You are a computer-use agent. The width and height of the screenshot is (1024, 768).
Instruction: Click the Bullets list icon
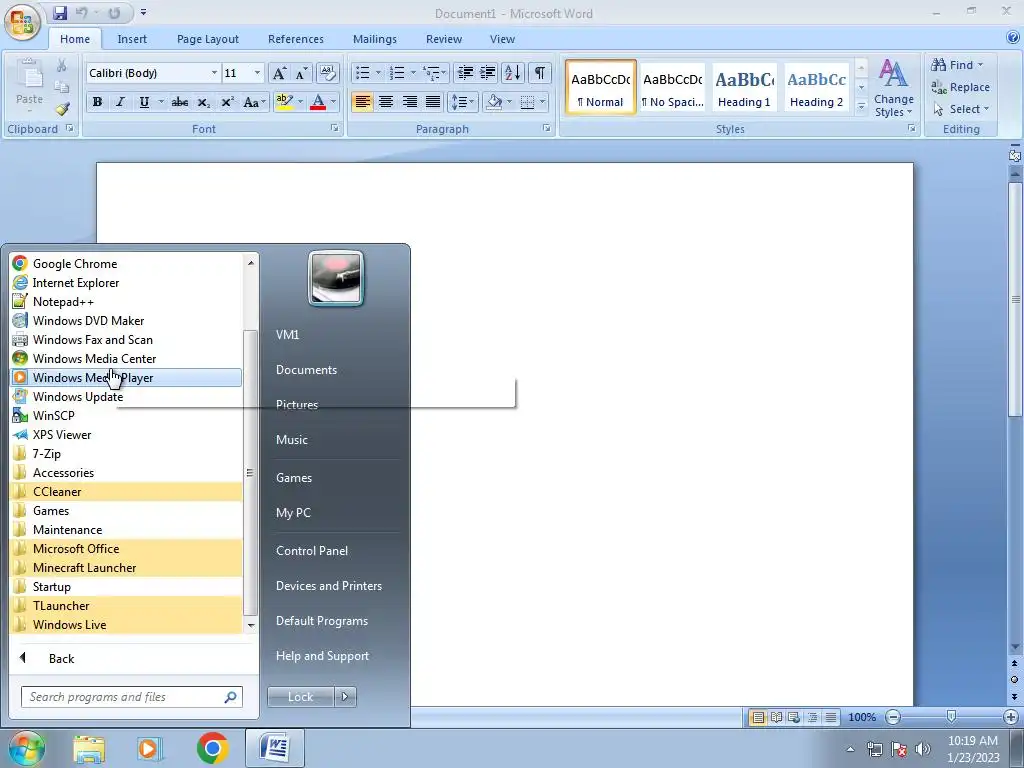362,72
